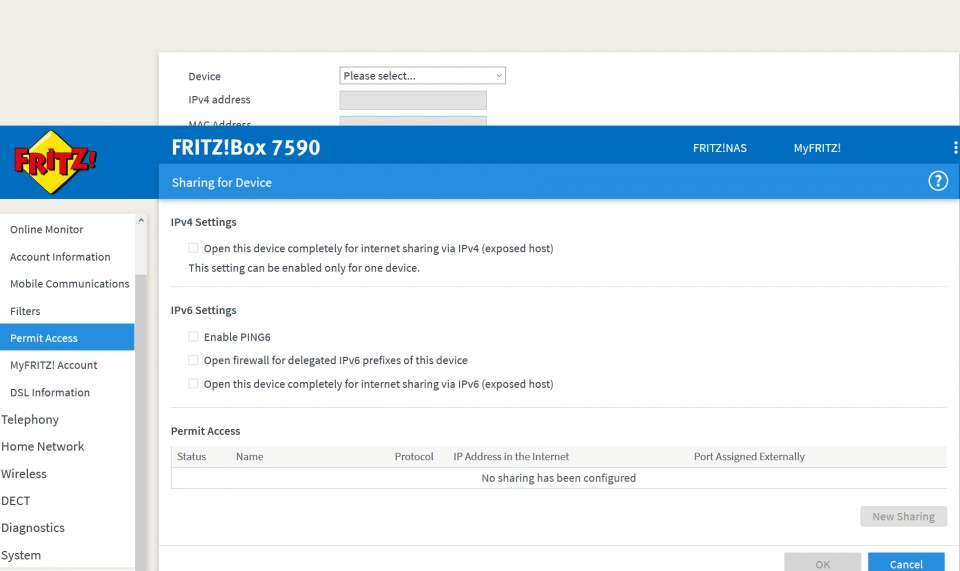Click the New Sharing button
The image size is (960, 571).
903,517
